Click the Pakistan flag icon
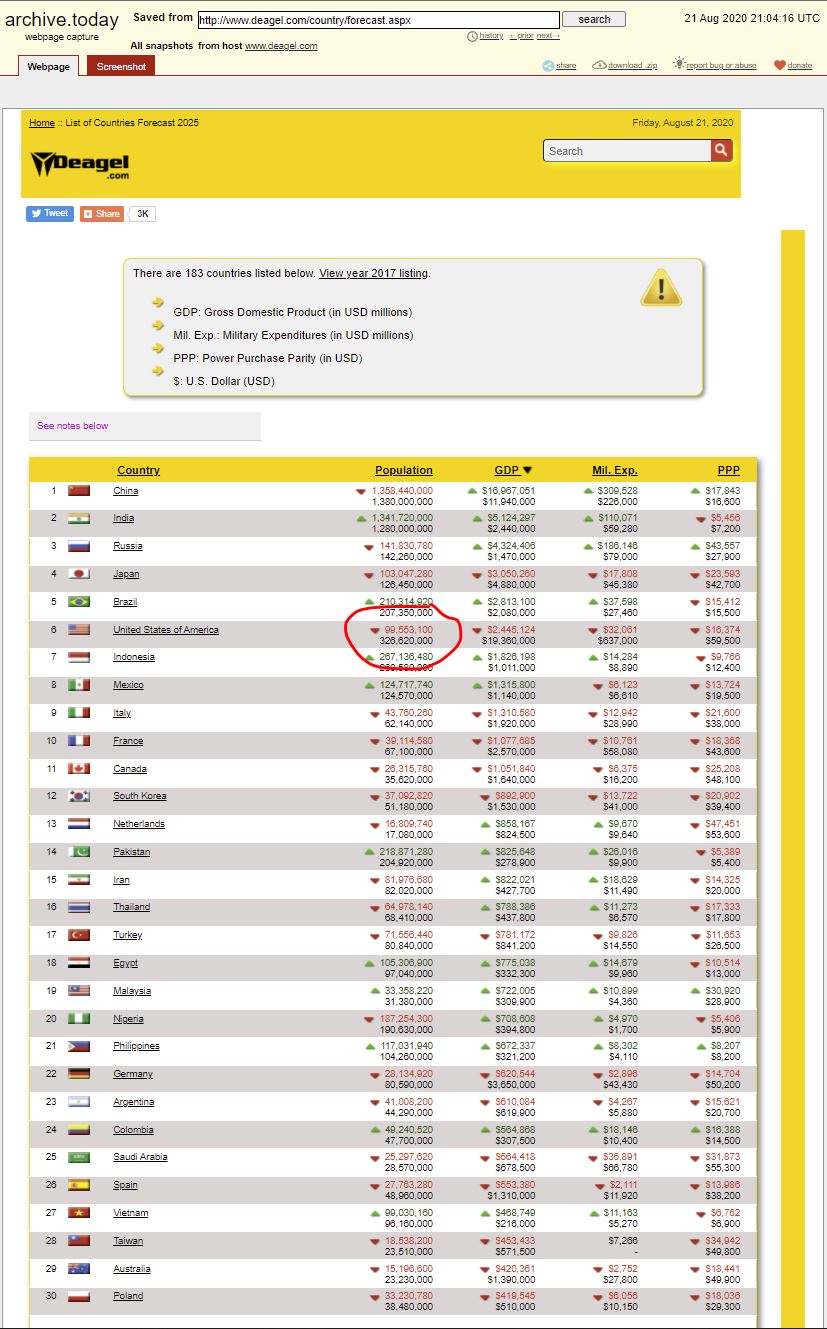This screenshot has width=827, height=1329. tap(79, 852)
